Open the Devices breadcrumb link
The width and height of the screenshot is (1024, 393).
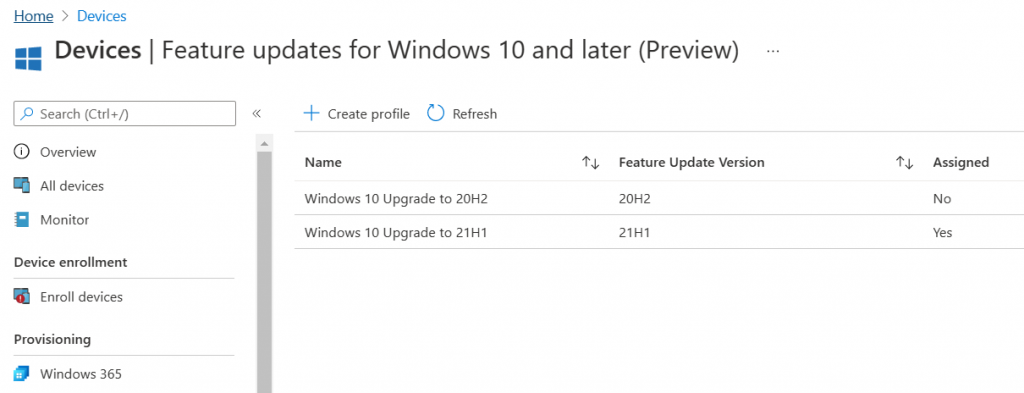pyautogui.click(x=102, y=16)
